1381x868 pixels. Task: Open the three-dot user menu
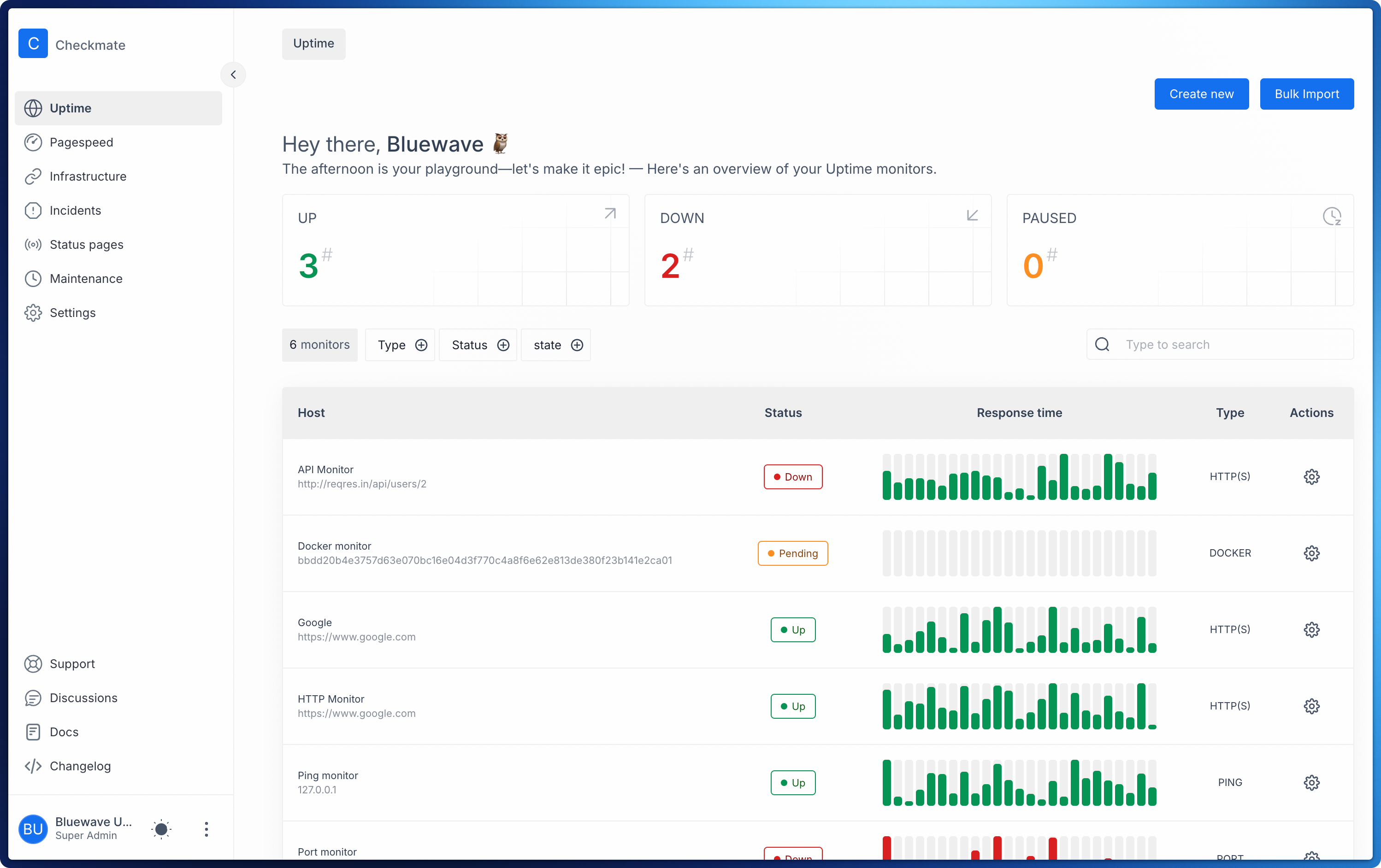click(x=207, y=829)
